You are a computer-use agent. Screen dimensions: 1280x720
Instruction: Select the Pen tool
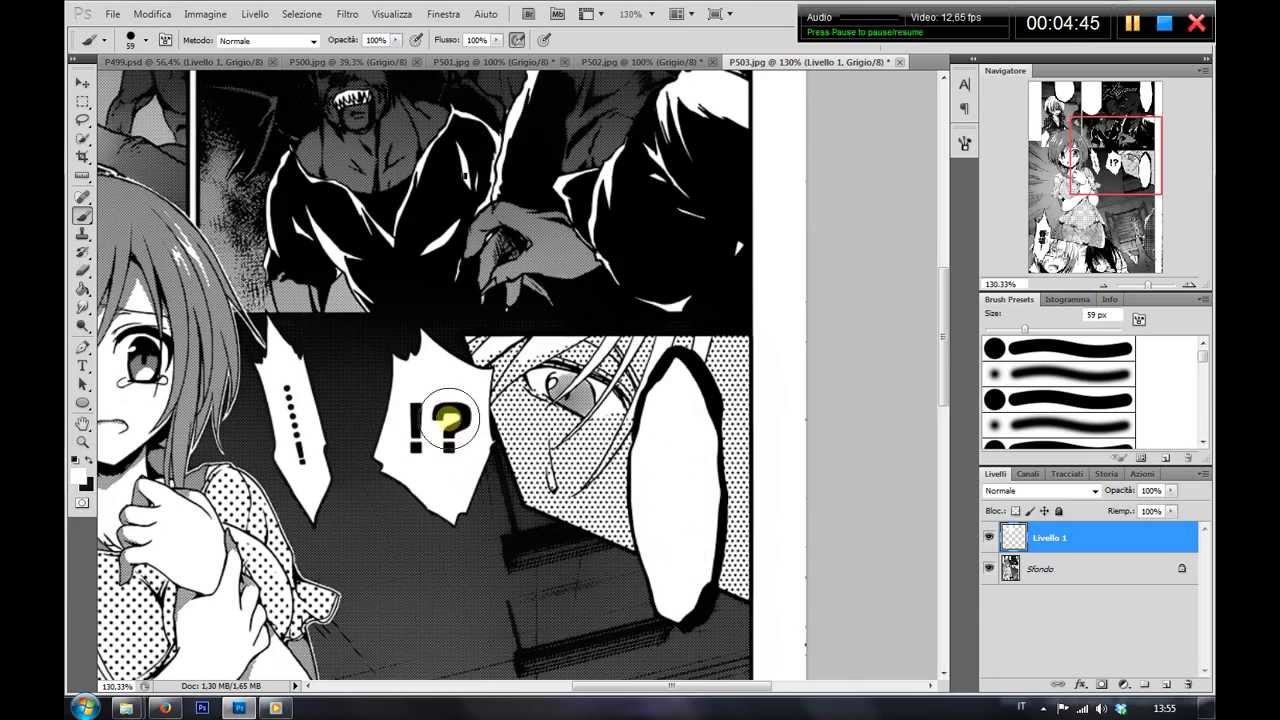(x=82, y=347)
